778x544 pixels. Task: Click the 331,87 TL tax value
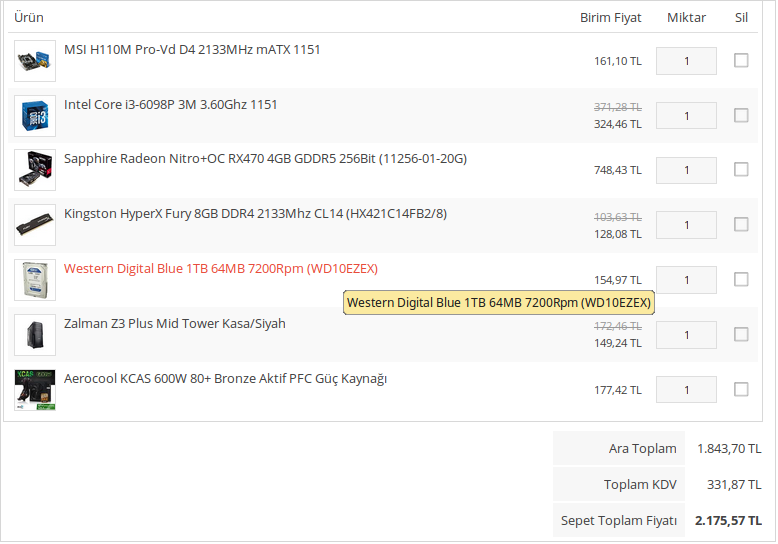click(x=734, y=484)
